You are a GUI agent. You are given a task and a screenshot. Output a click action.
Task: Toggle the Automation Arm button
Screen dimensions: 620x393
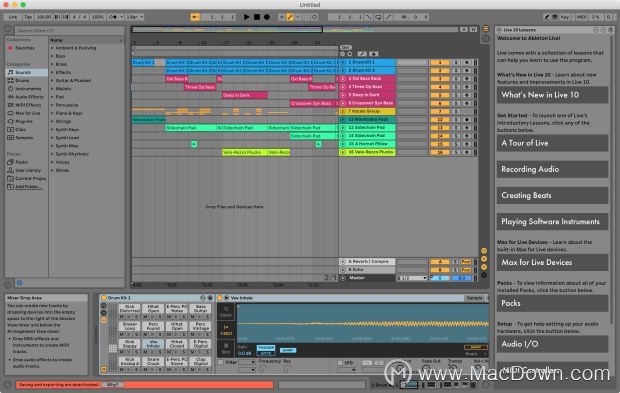(x=290, y=17)
